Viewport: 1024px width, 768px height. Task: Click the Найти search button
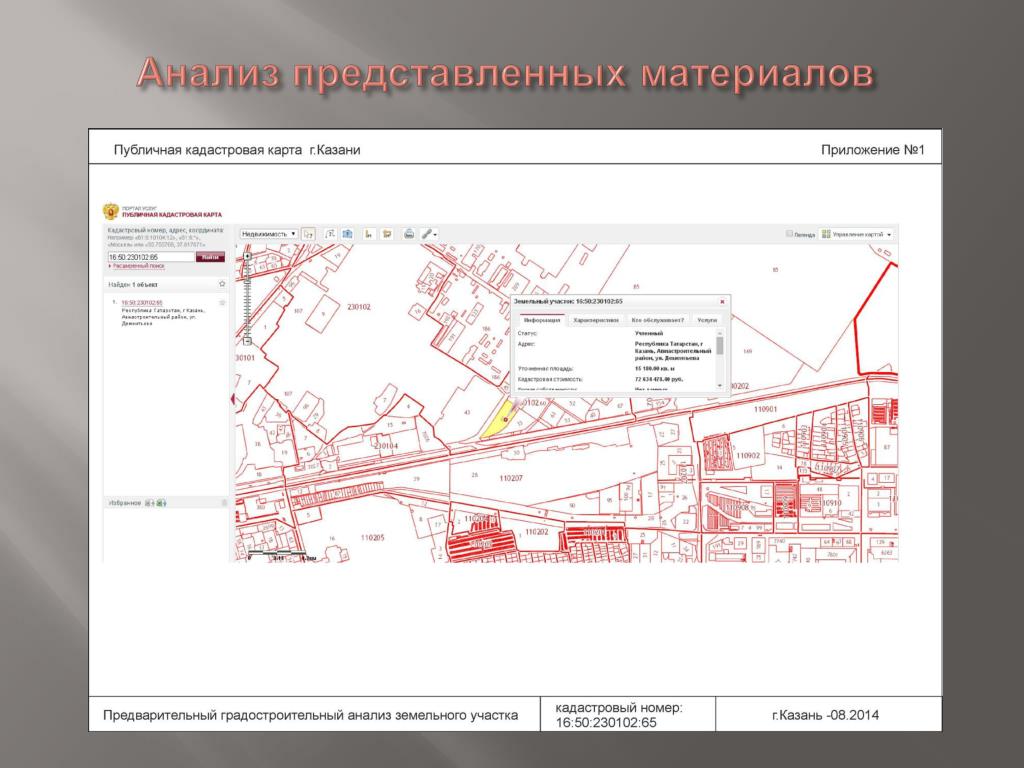tap(210, 257)
